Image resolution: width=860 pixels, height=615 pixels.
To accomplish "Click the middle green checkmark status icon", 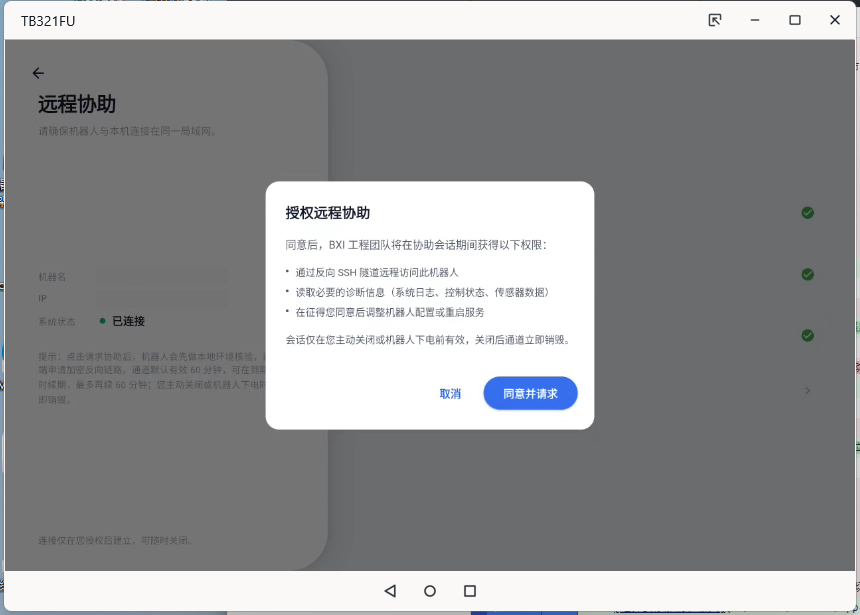I will click(x=807, y=274).
